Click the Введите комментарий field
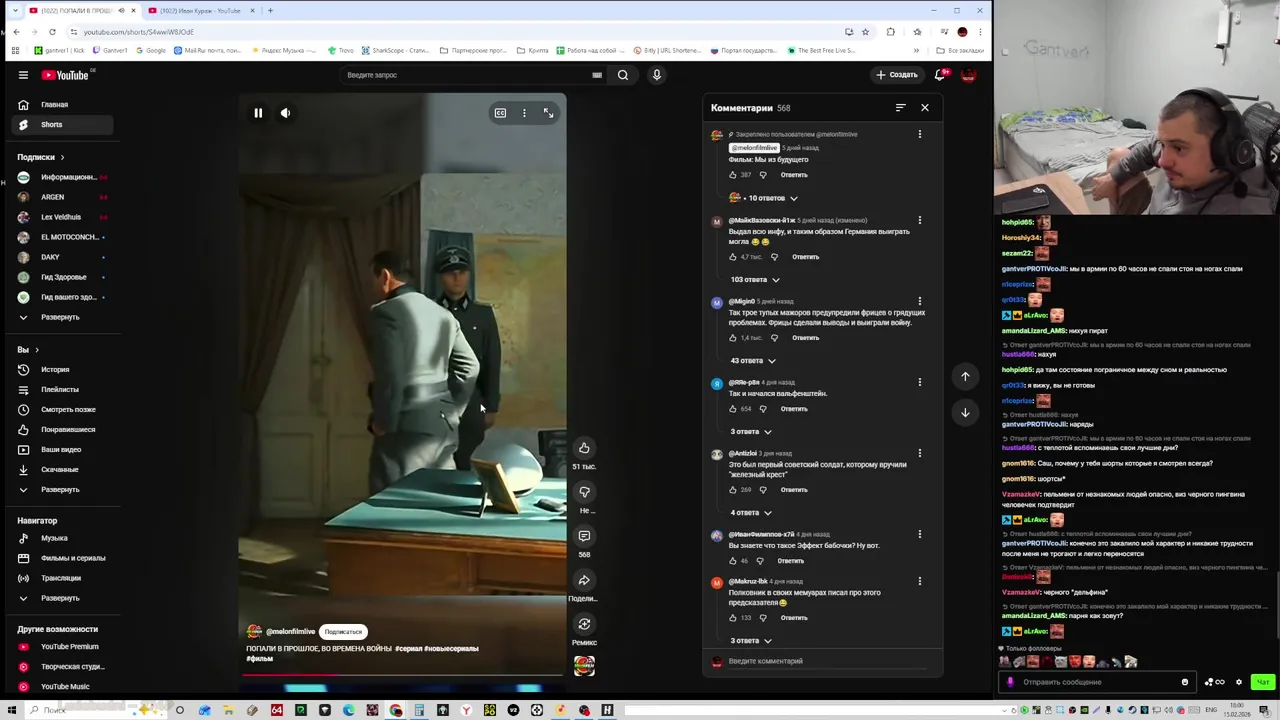Viewport: 1280px width, 720px height. click(830, 661)
